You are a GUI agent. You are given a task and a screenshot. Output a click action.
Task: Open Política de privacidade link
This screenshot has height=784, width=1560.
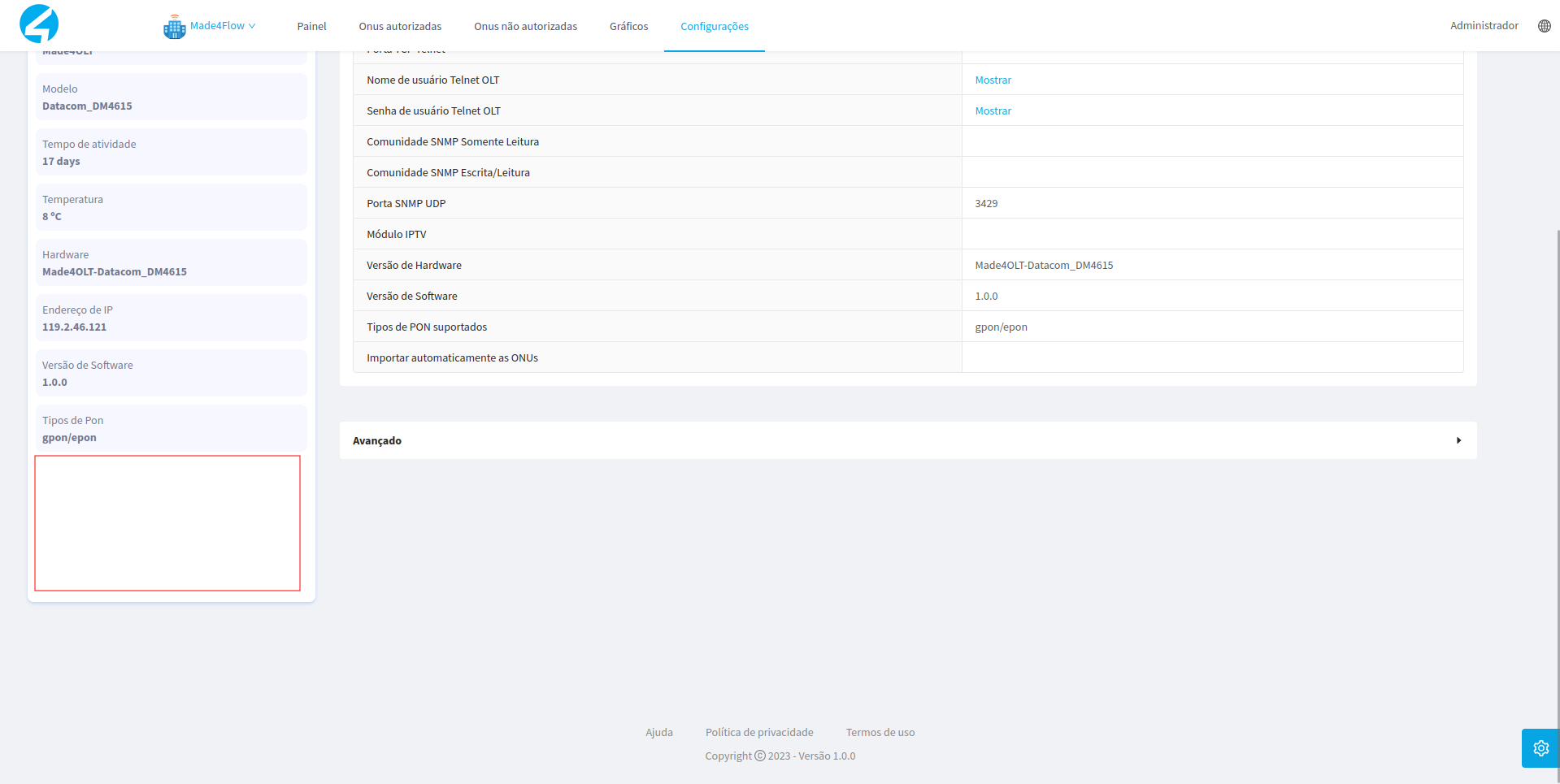(758, 732)
